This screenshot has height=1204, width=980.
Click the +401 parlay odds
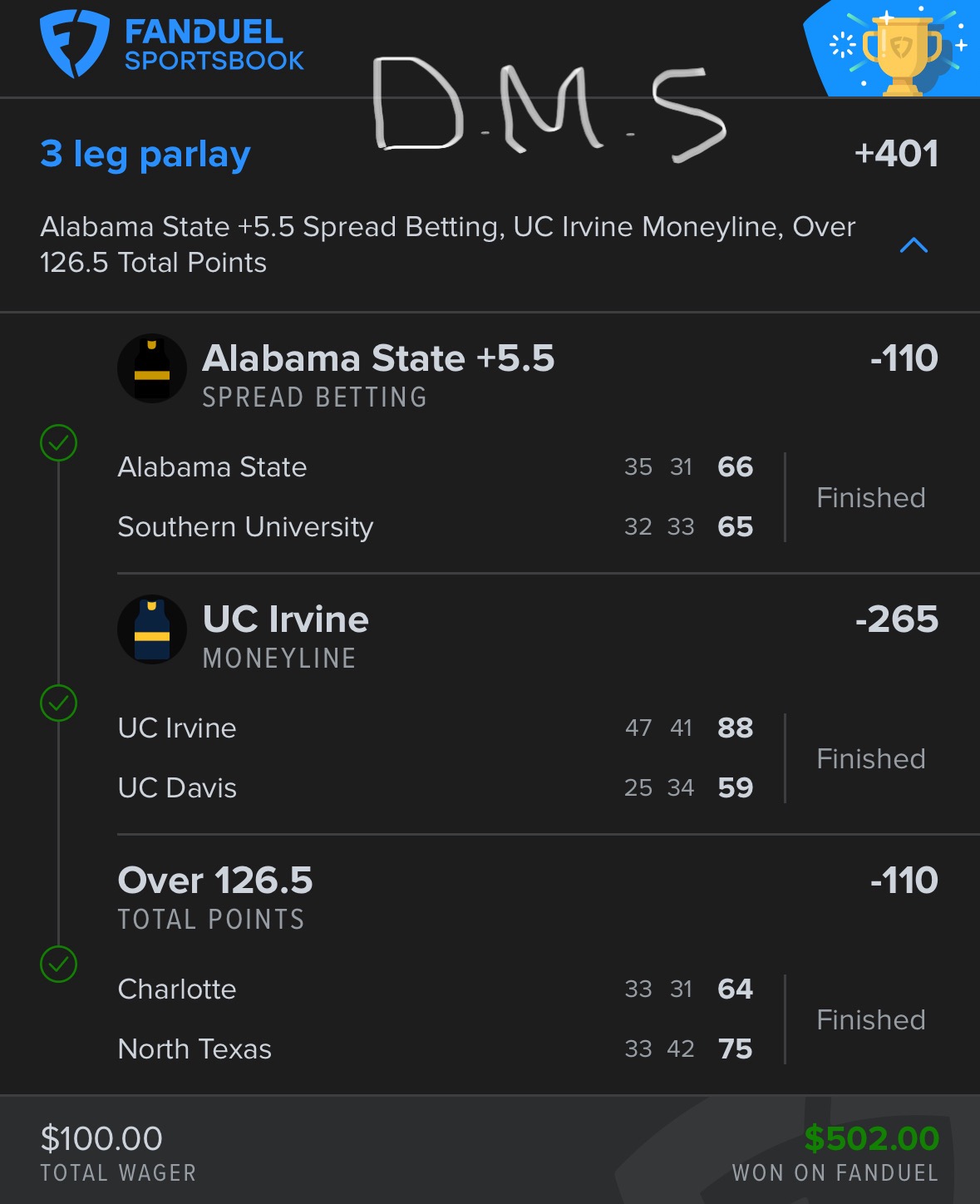[896, 154]
